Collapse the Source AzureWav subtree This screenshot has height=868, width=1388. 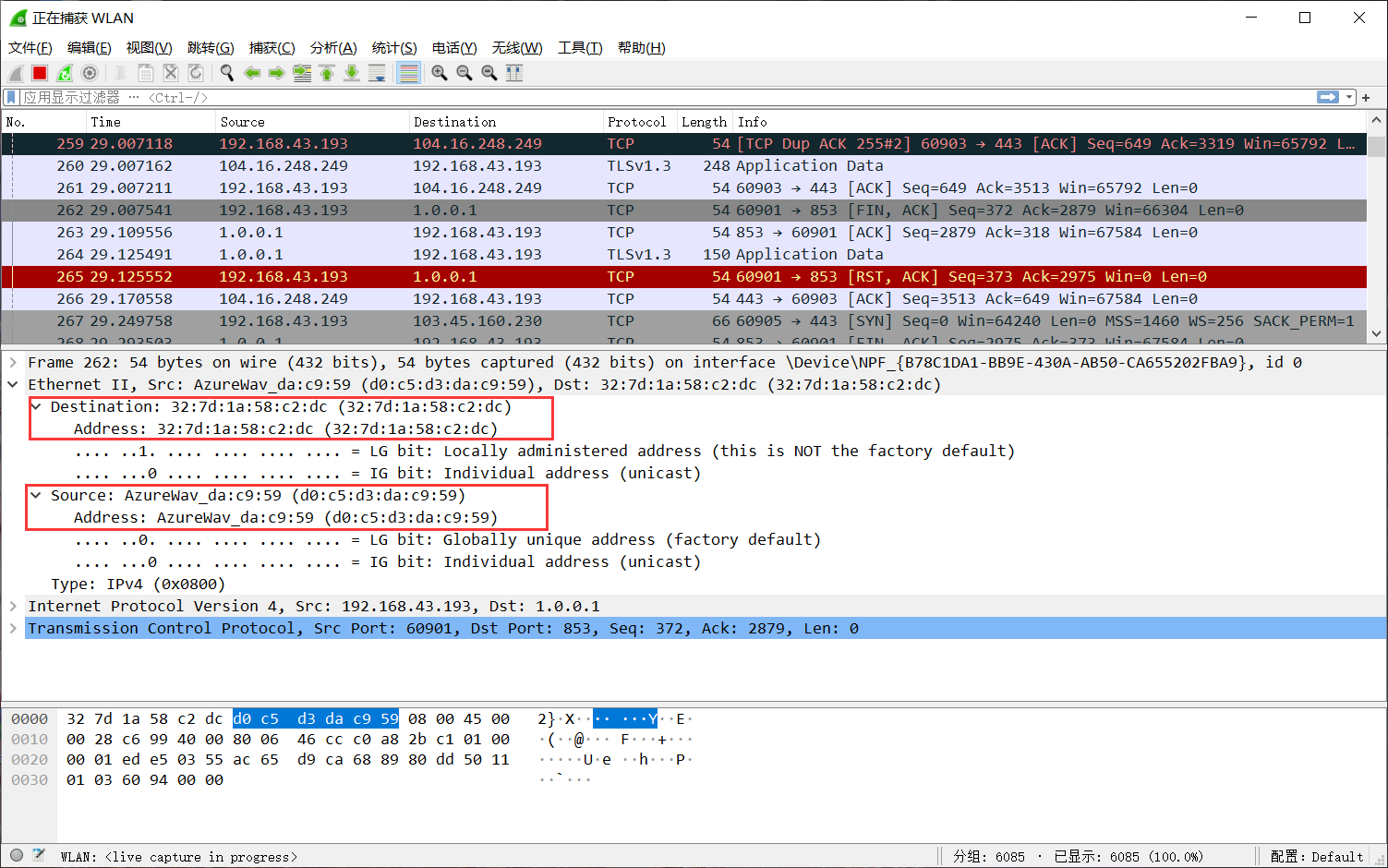36,495
